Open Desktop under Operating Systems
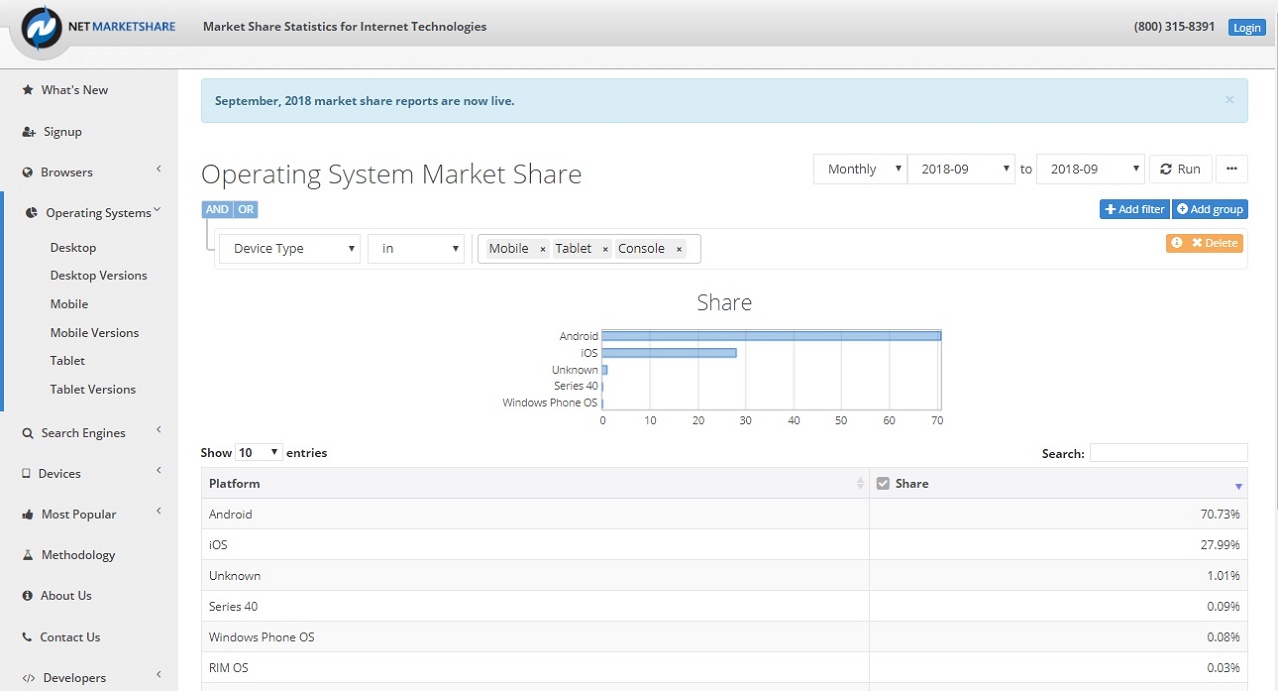The height and width of the screenshot is (691, 1278). [73, 248]
